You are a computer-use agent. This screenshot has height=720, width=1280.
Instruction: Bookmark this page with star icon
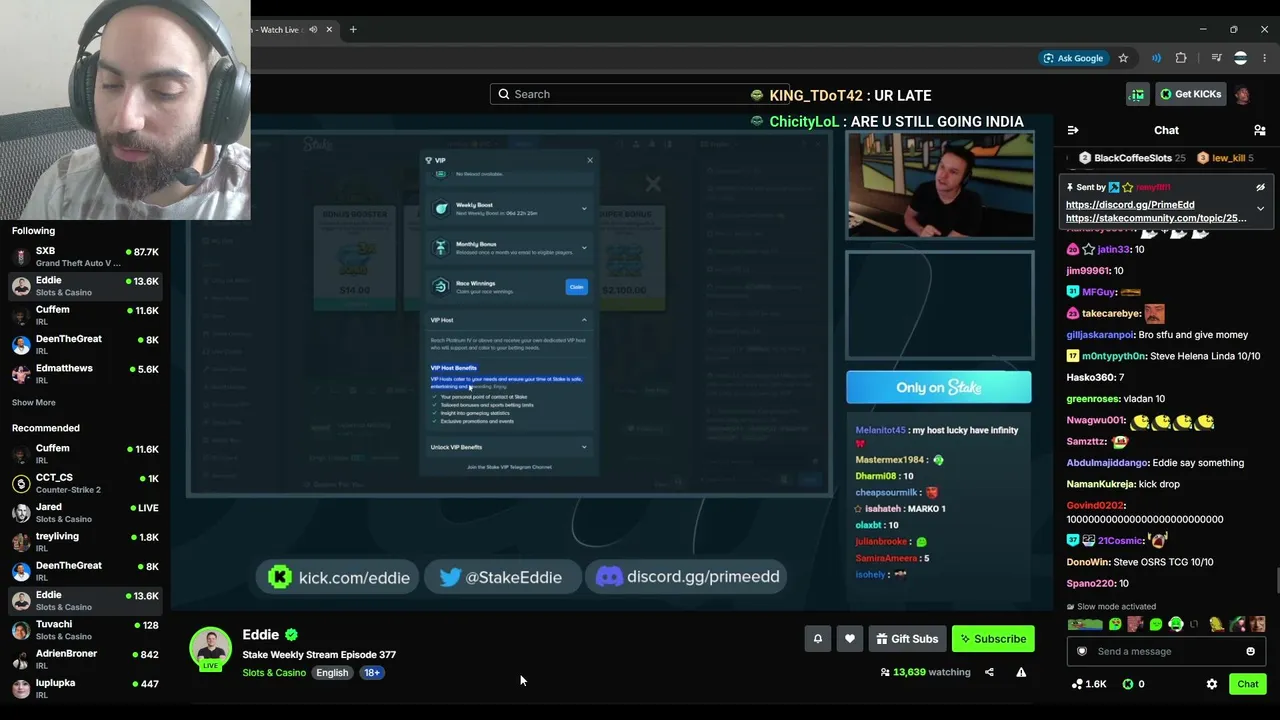tap(1123, 58)
